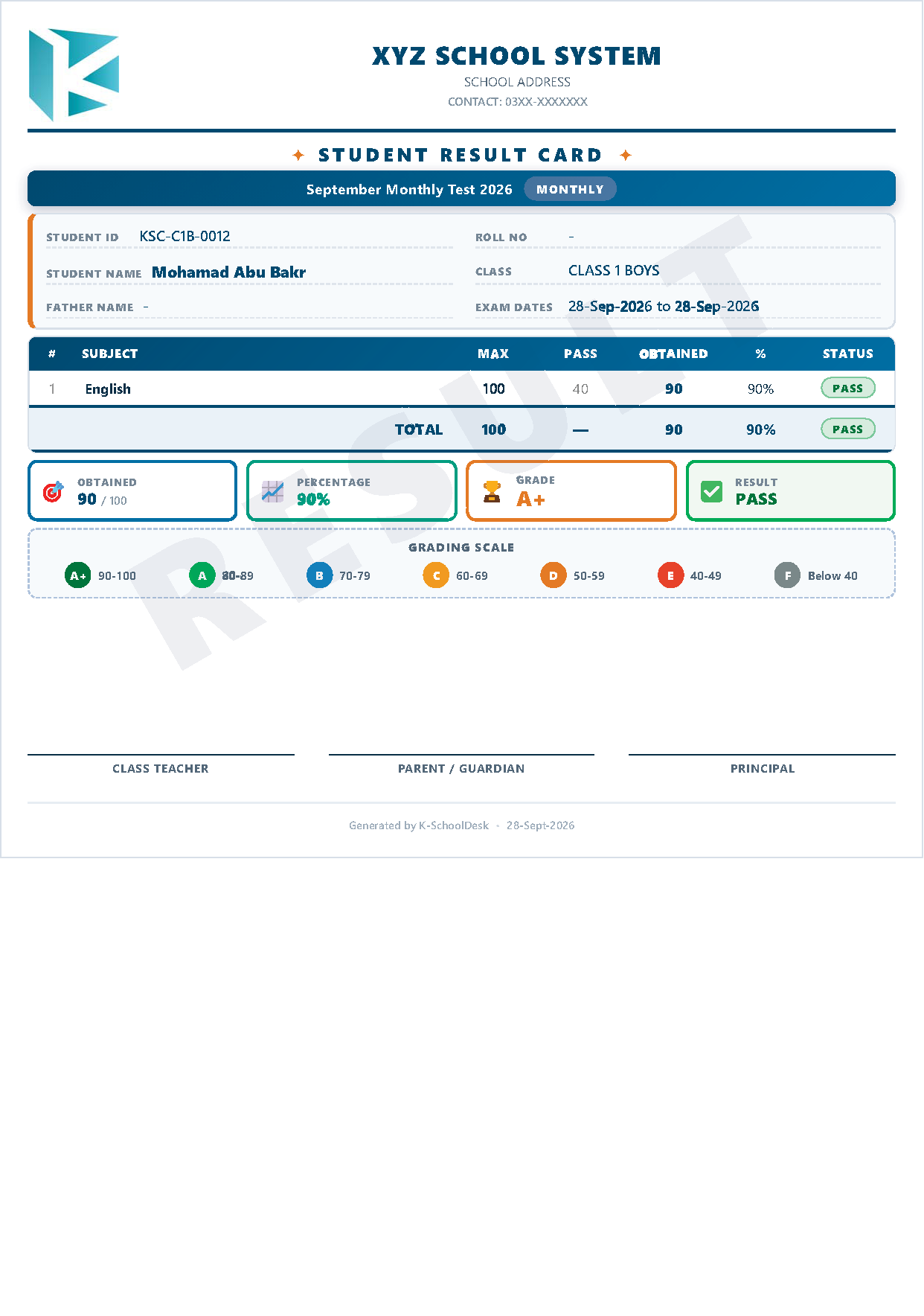Viewport: 924px width, 1316px height.
Task: Click the PASS column header
Action: click(x=580, y=354)
